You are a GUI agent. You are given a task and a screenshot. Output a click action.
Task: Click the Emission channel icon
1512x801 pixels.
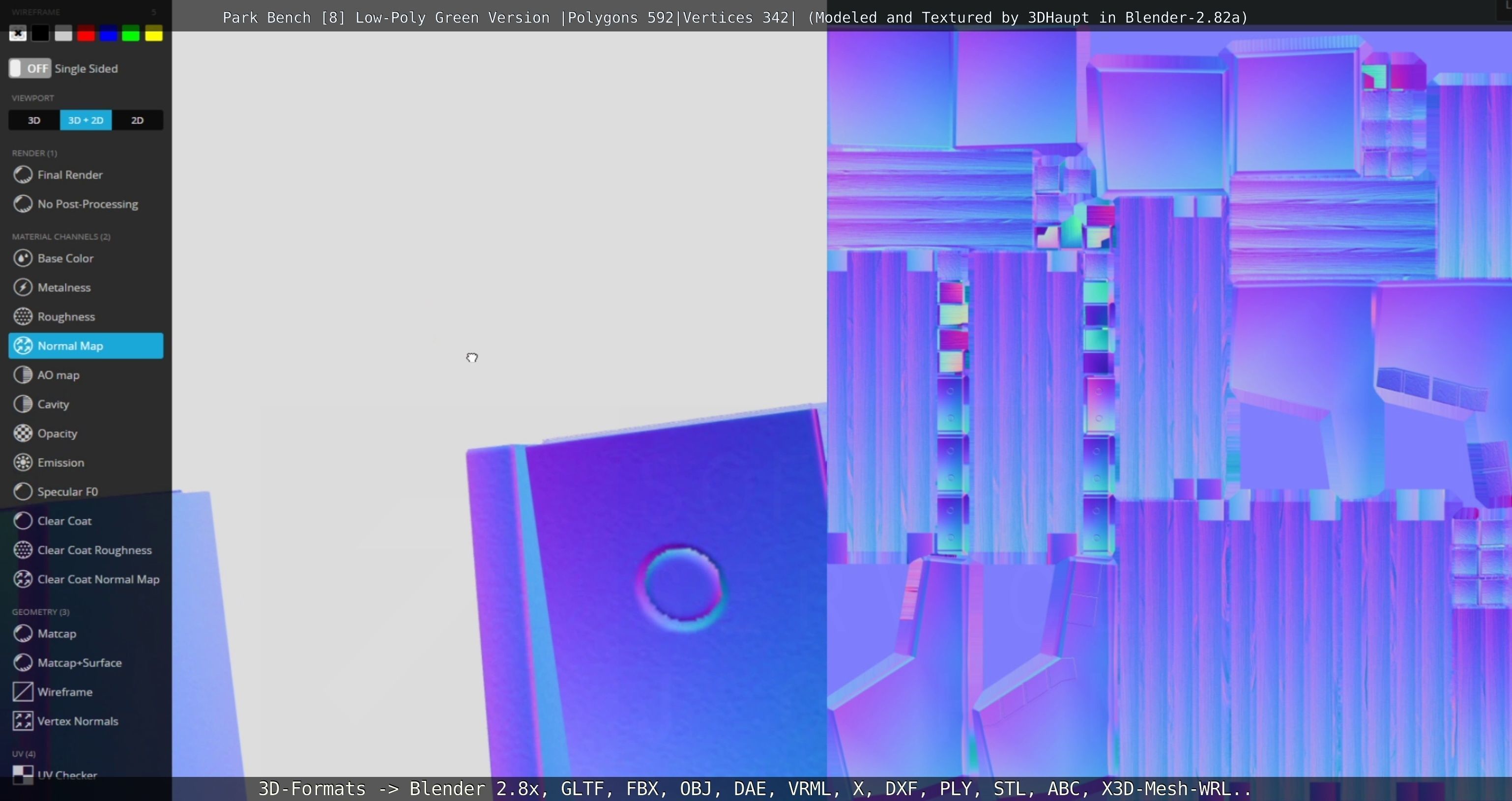click(23, 462)
